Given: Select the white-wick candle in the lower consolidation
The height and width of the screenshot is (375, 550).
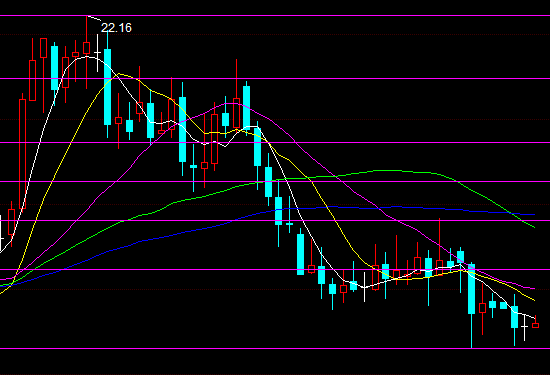Looking at the screenshot, I should [x=364, y=287].
